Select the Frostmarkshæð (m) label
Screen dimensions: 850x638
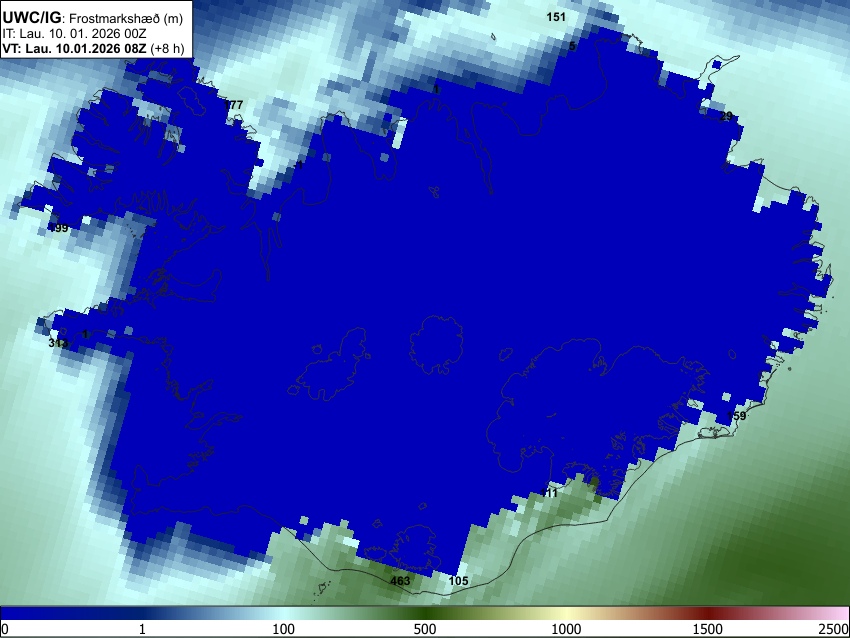pyautogui.click(x=126, y=18)
